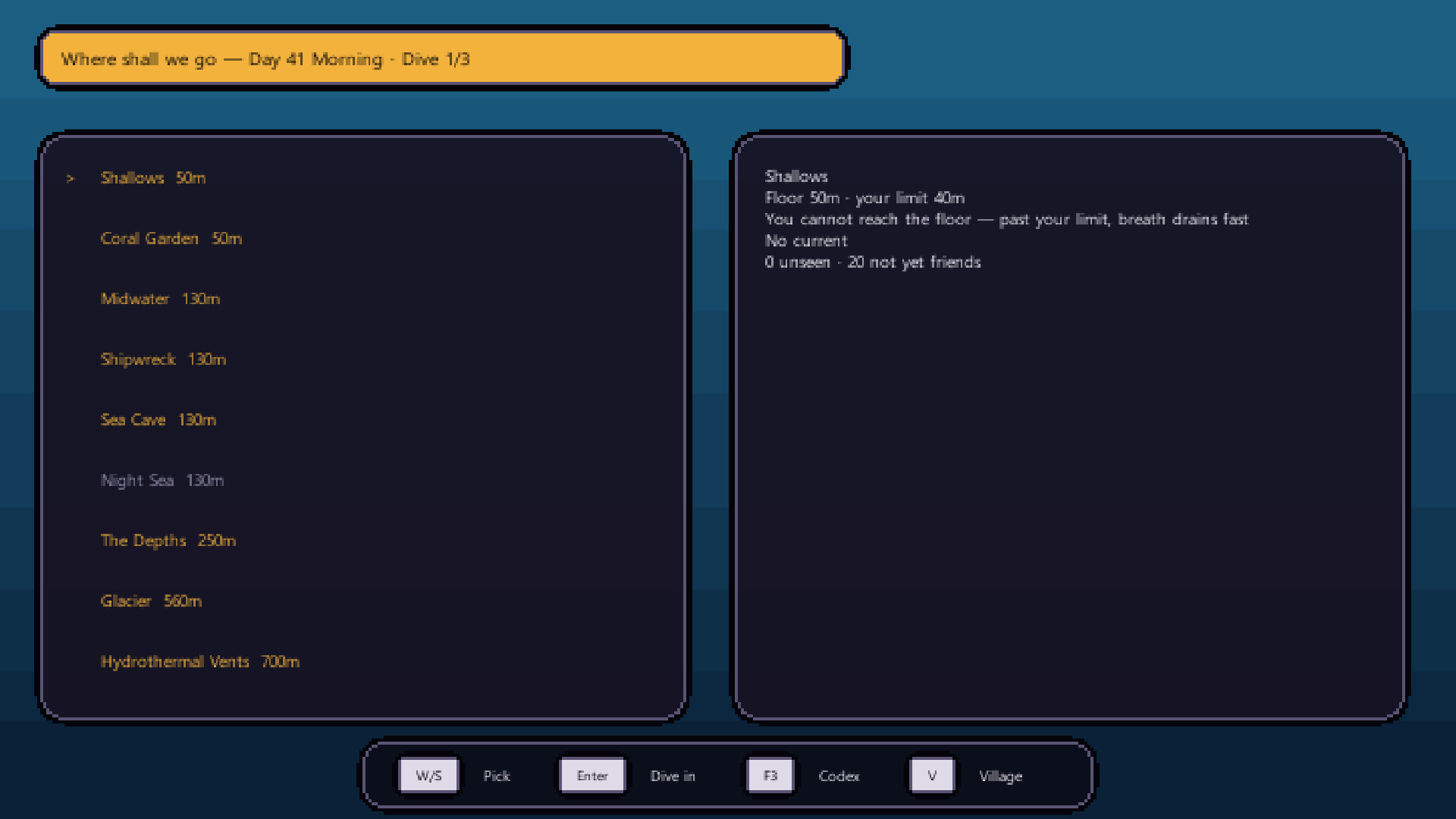Pick the Midwater 130m location
The width and height of the screenshot is (1456, 819).
(160, 299)
